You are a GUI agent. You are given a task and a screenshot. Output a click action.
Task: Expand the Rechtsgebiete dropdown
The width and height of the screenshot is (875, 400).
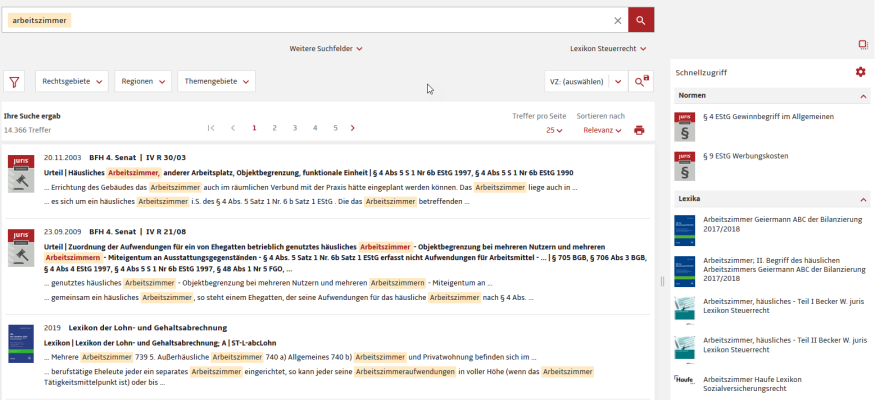click(x=72, y=82)
